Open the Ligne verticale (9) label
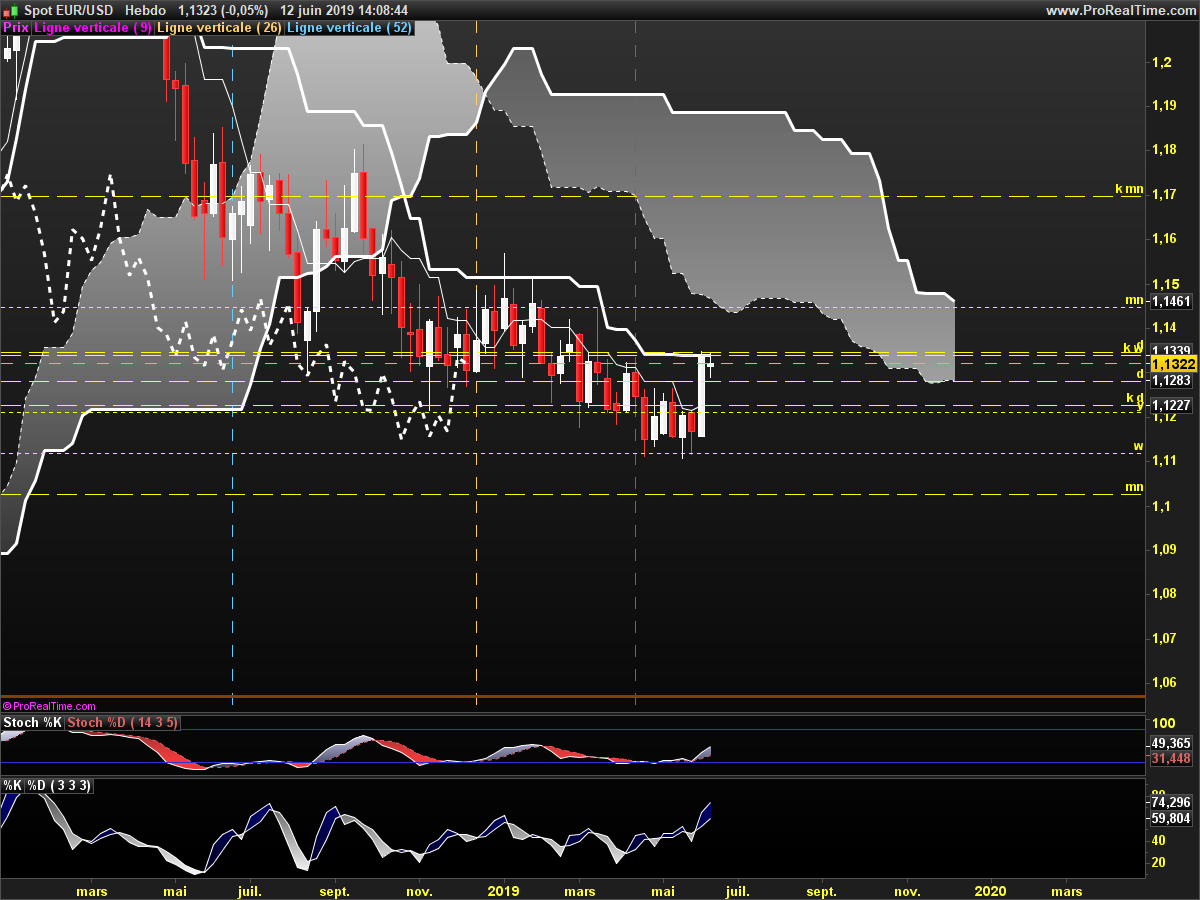This screenshot has width=1200, height=900. tap(93, 27)
